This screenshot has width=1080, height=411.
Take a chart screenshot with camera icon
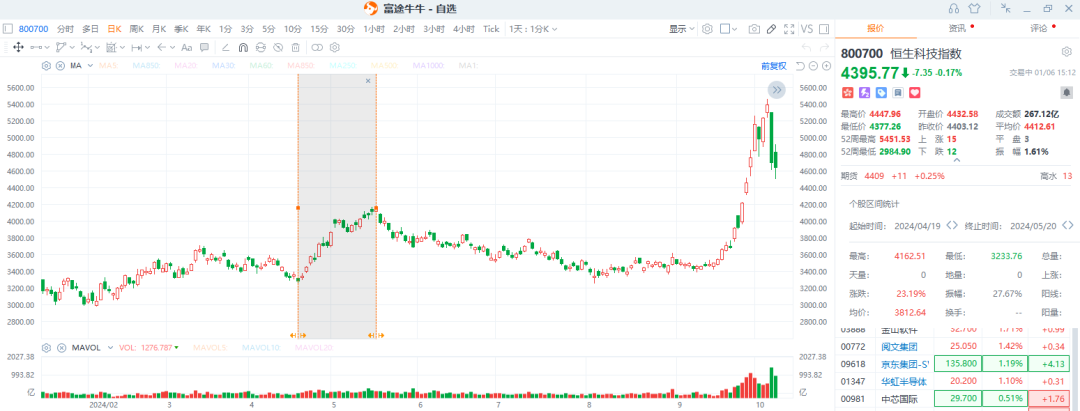pos(754,29)
